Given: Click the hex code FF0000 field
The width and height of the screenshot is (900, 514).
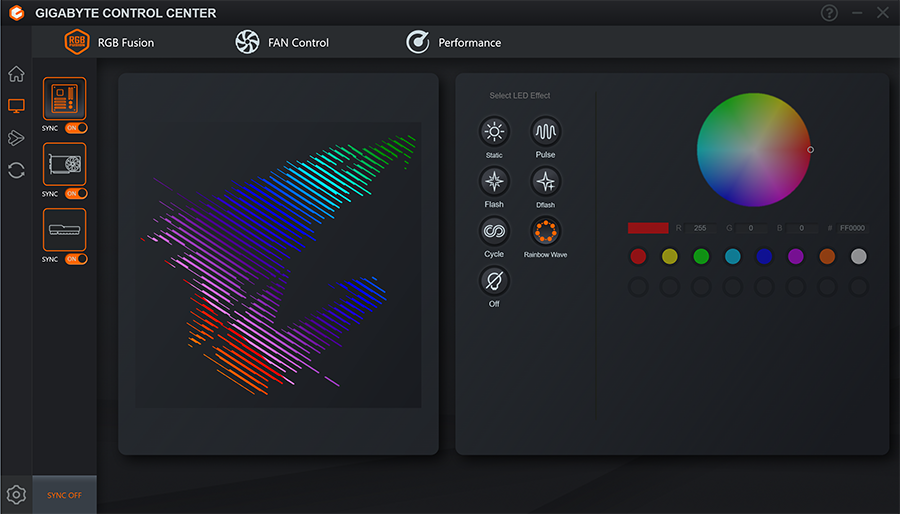Looking at the screenshot, I should [x=852, y=228].
